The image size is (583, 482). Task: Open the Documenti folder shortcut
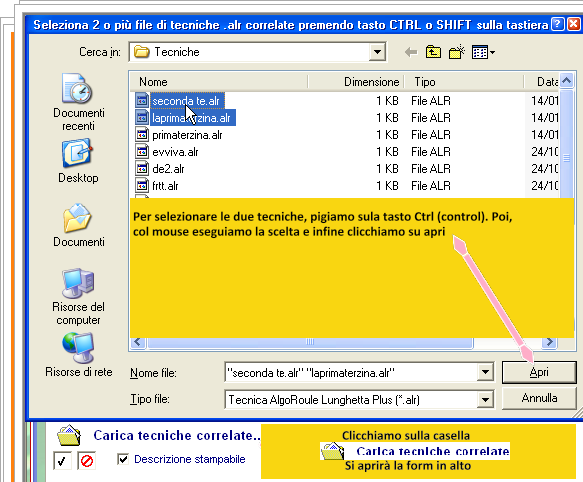click(x=78, y=225)
